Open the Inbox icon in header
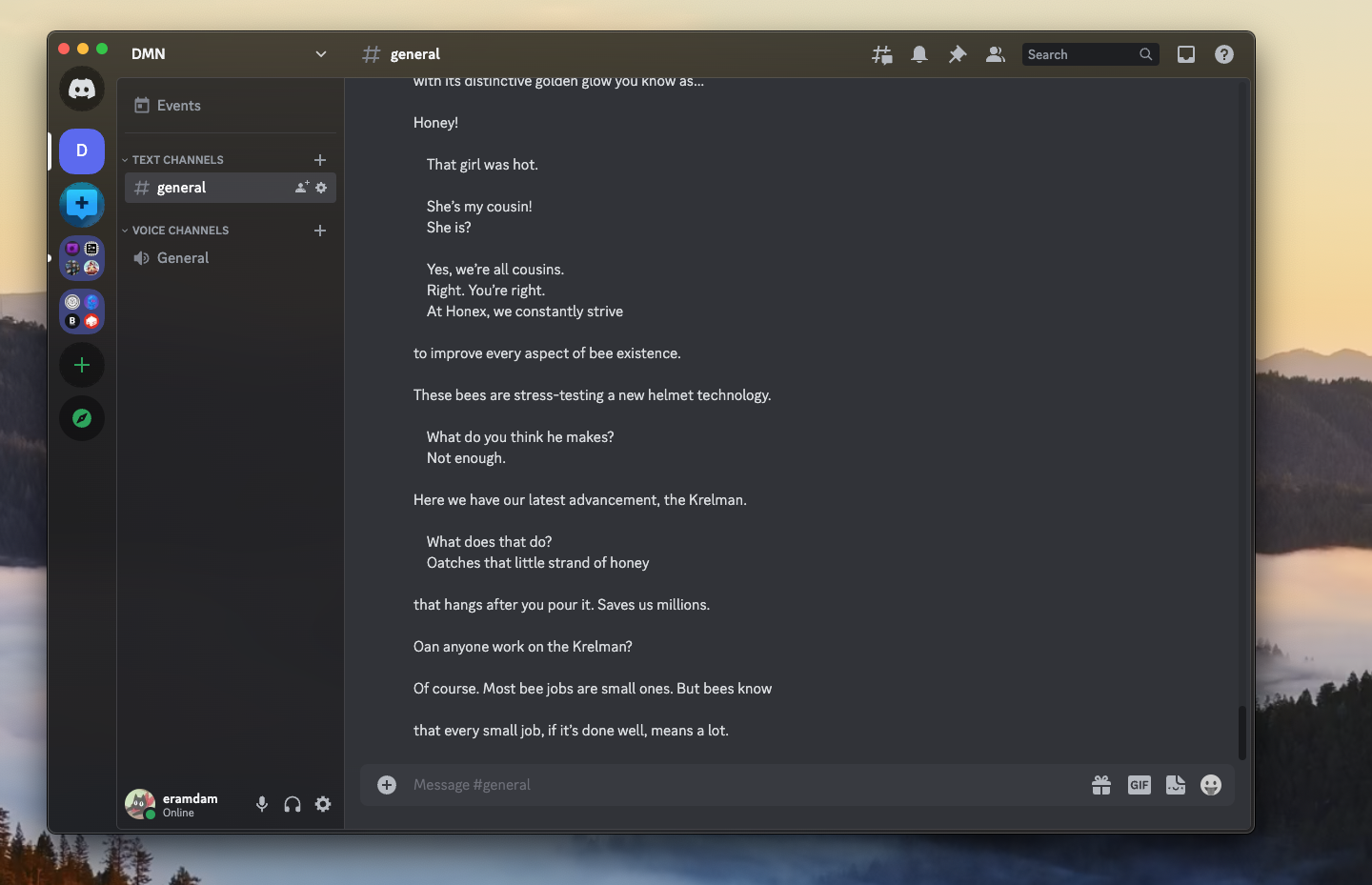Image resolution: width=1372 pixels, height=885 pixels. click(1186, 55)
